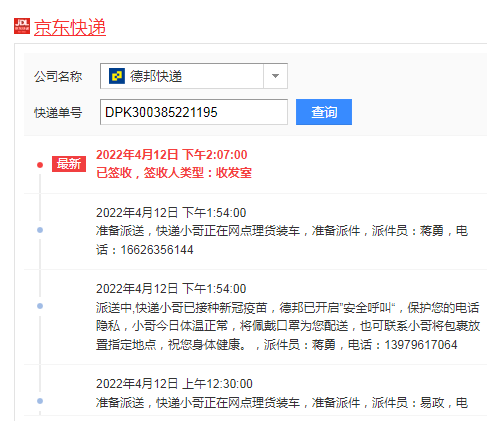The image size is (487, 421).
Task: Click the 最新 red badge
Action: click(x=69, y=164)
